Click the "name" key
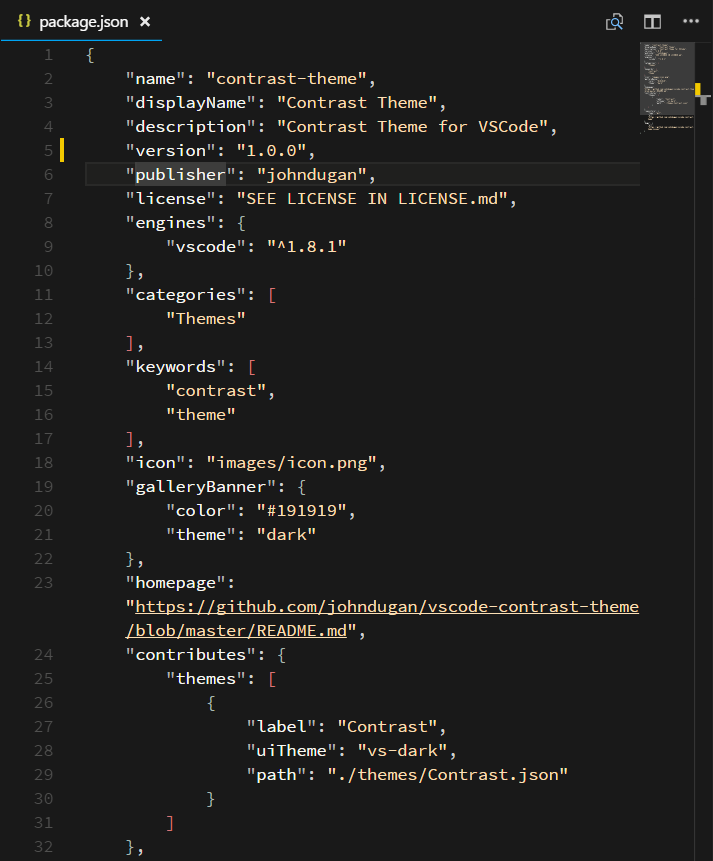Image resolution: width=713 pixels, height=861 pixels. [155, 79]
